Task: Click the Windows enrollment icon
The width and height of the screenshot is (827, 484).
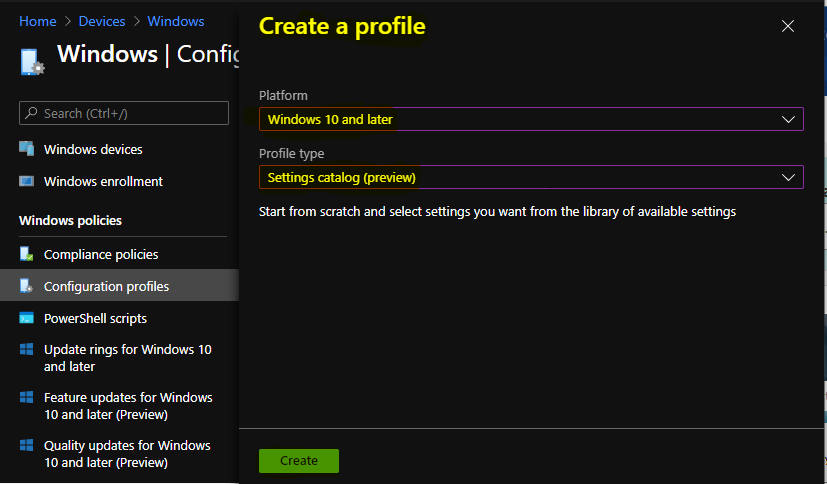Action: pyautogui.click(x=26, y=181)
